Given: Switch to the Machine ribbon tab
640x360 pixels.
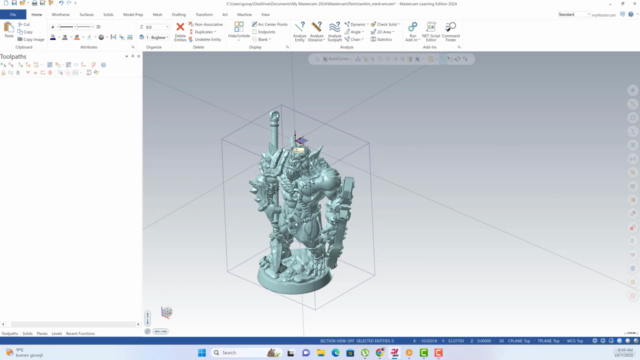Looking at the screenshot, I should (x=244, y=14).
